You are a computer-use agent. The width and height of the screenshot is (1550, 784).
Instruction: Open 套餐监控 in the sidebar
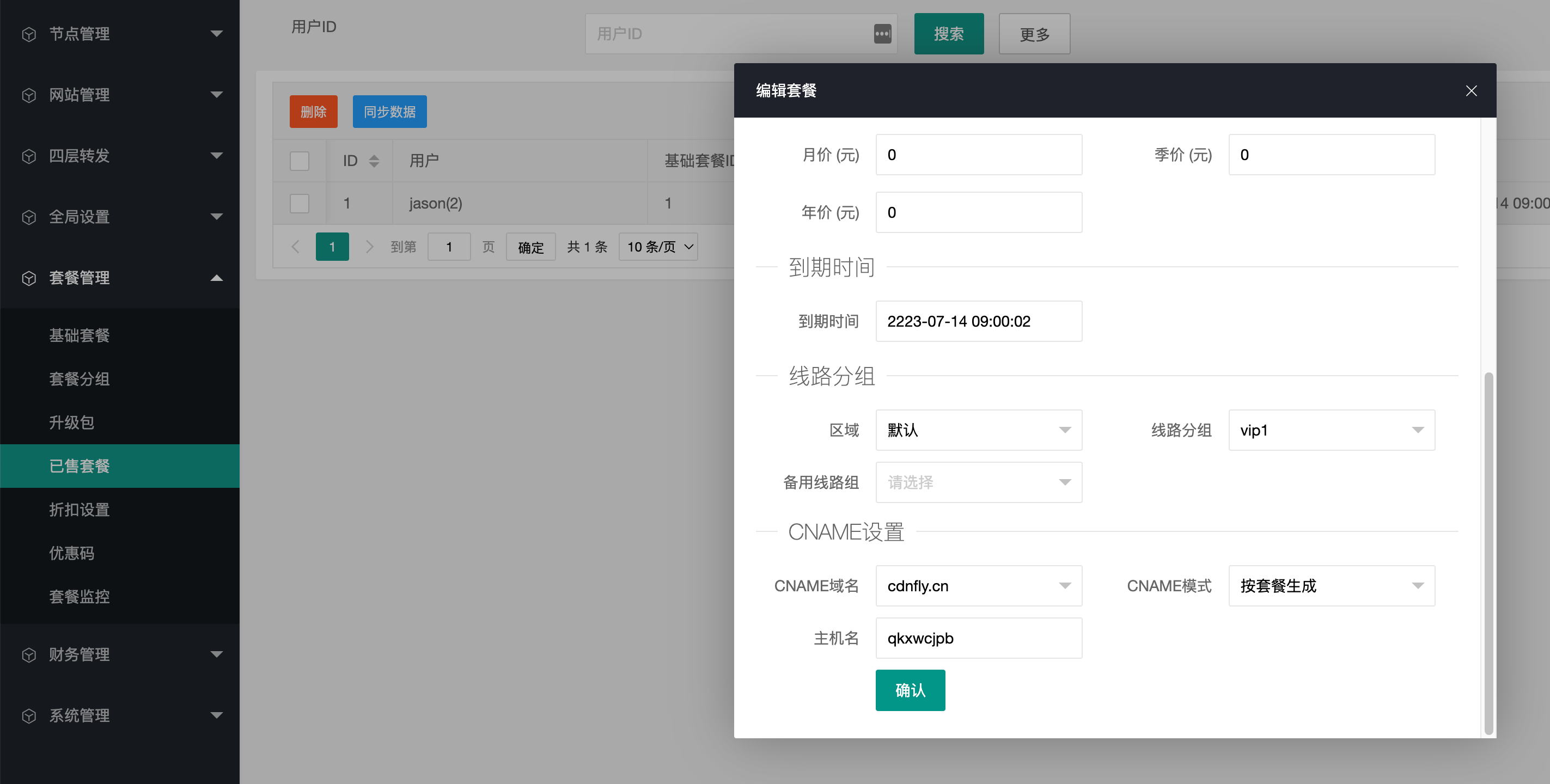coord(120,597)
